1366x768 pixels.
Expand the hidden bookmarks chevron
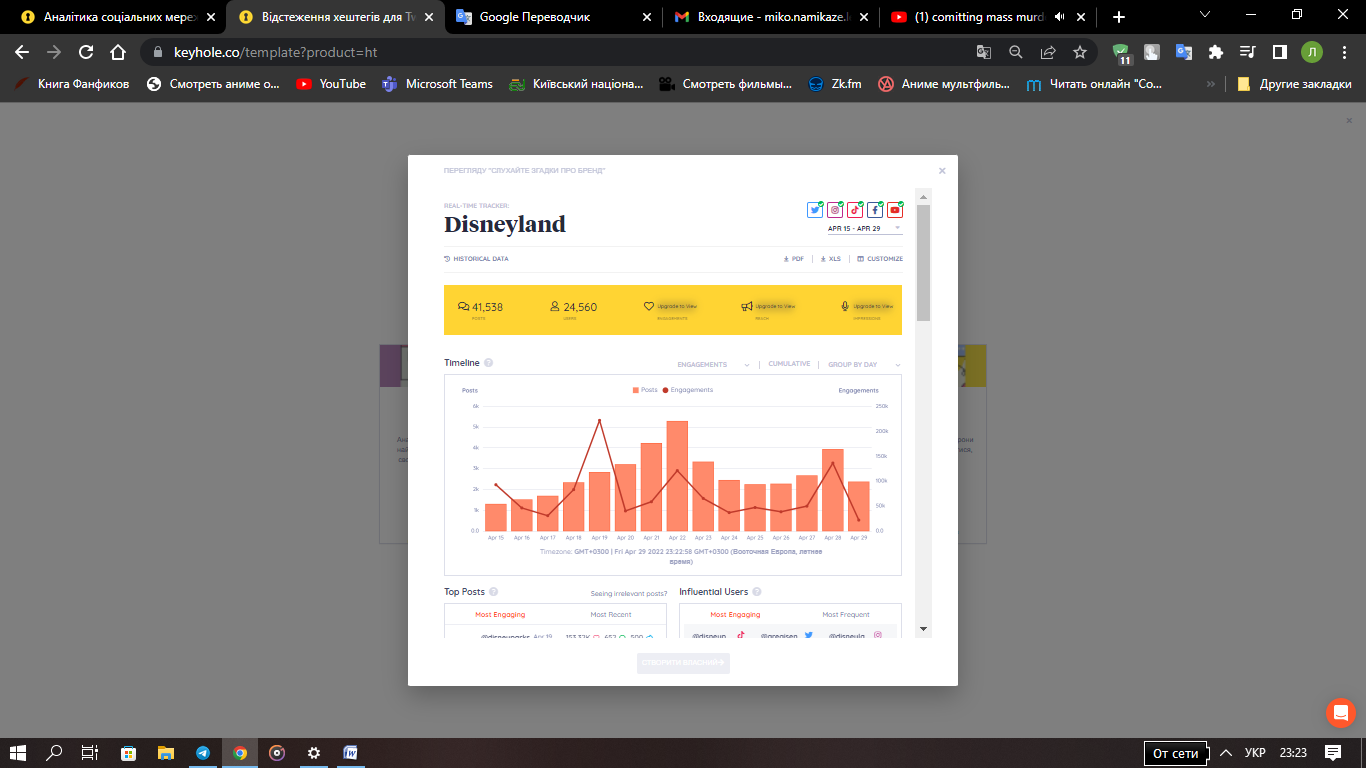click(1211, 84)
